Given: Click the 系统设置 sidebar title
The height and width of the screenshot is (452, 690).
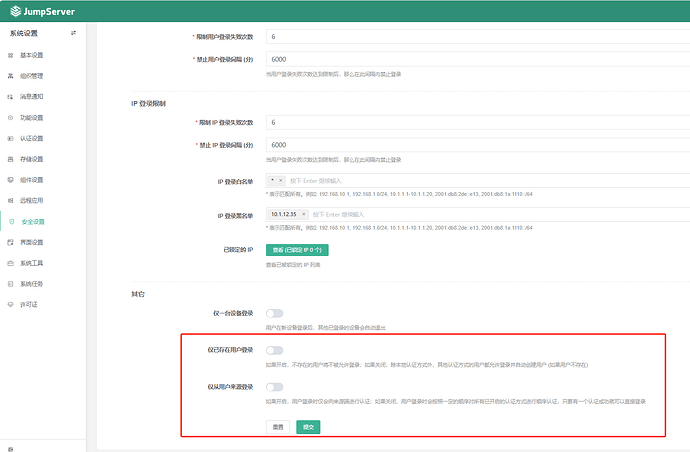Looking at the screenshot, I should (x=24, y=33).
